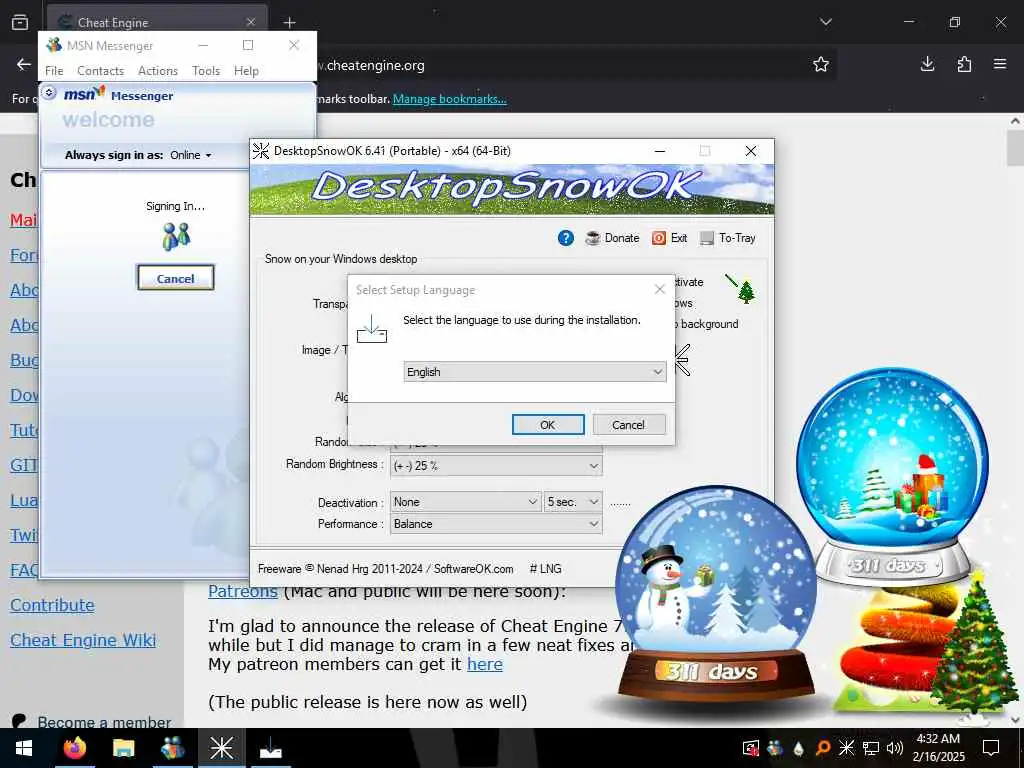1024x768 pixels.
Task: Change MSN sign-in status from Online
Action: [x=191, y=155]
